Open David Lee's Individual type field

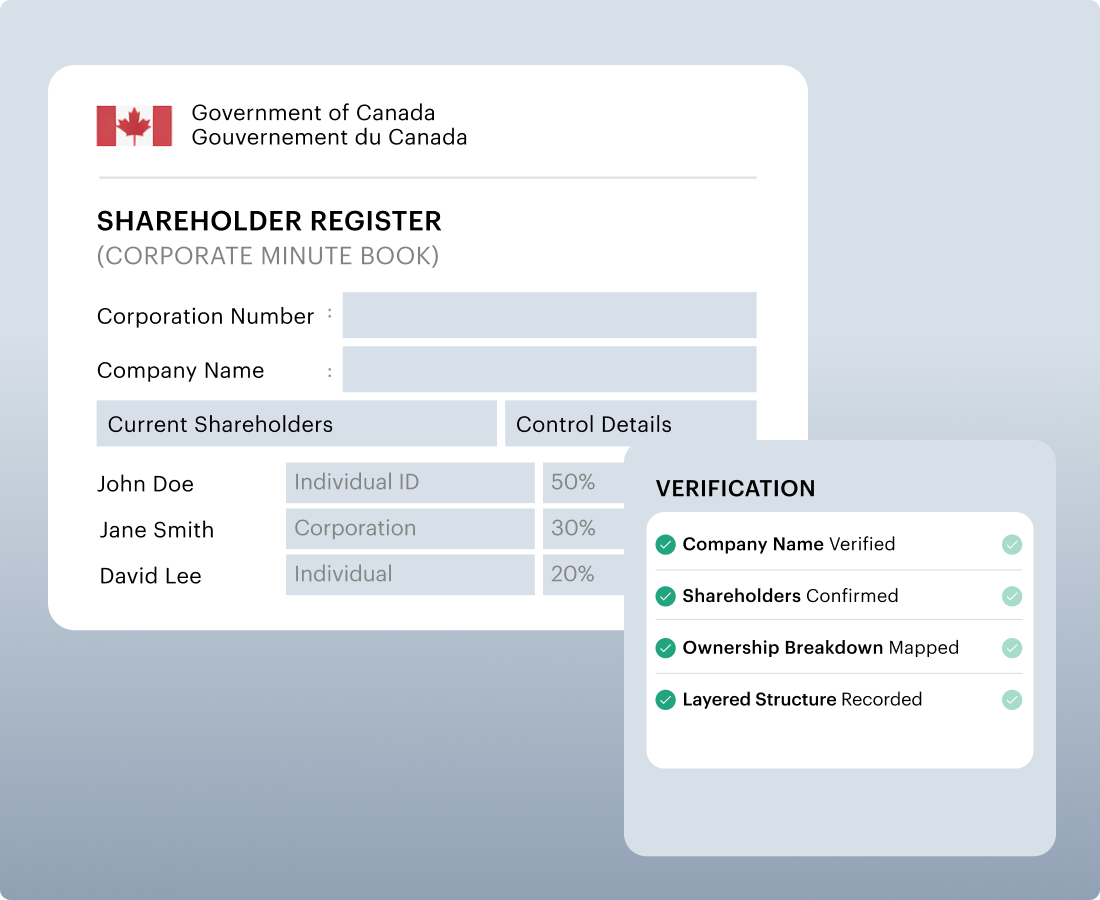[x=410, y=574]
